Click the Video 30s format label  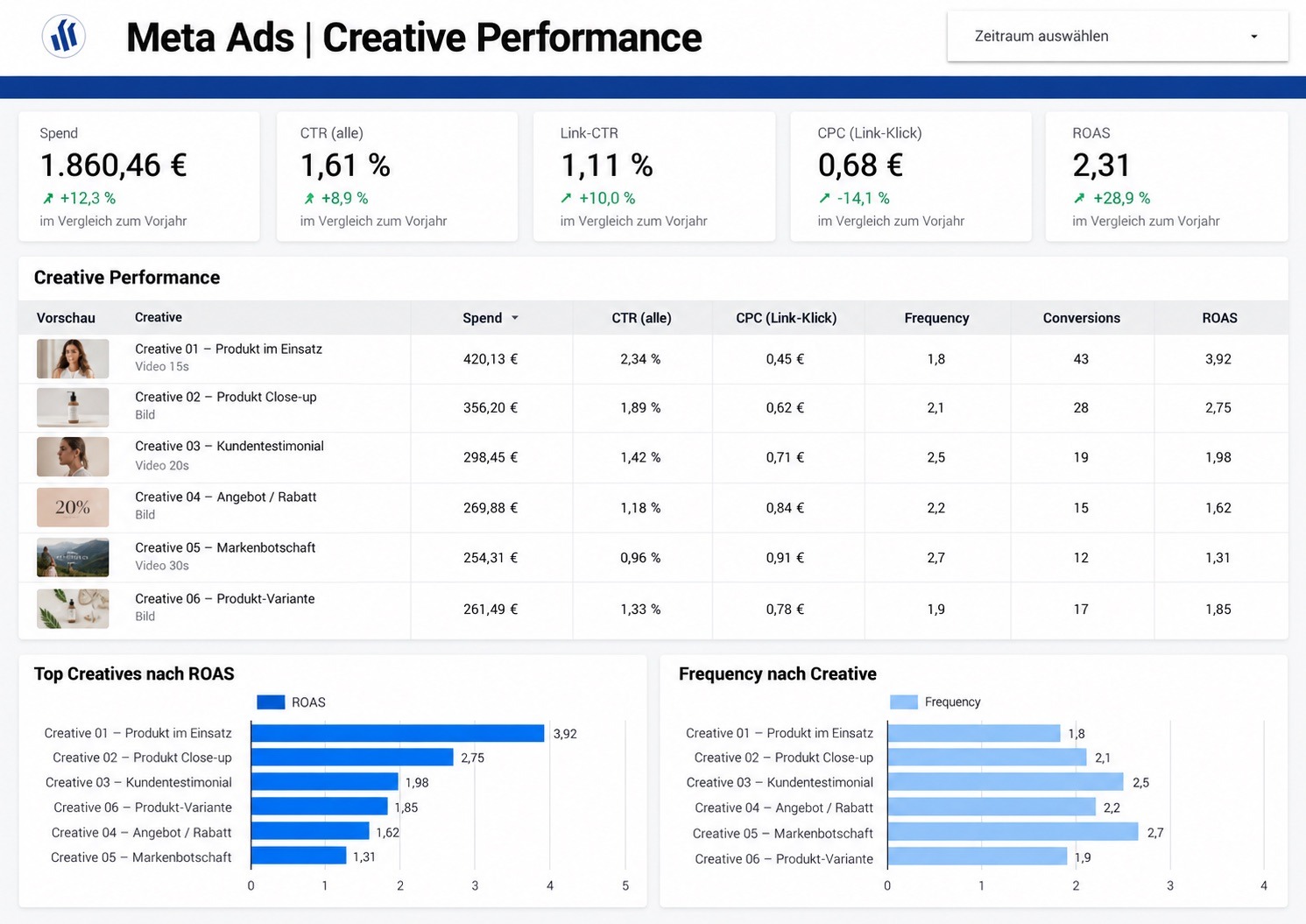coord(162,566)
